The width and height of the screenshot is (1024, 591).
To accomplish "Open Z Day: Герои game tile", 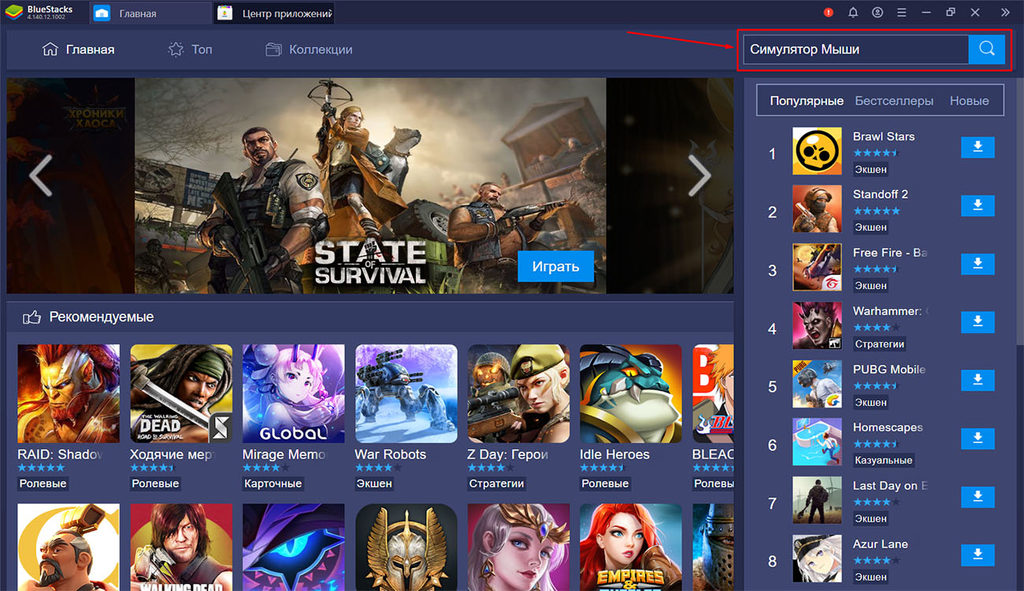I will pyautogui.click(x=519, y=394).
